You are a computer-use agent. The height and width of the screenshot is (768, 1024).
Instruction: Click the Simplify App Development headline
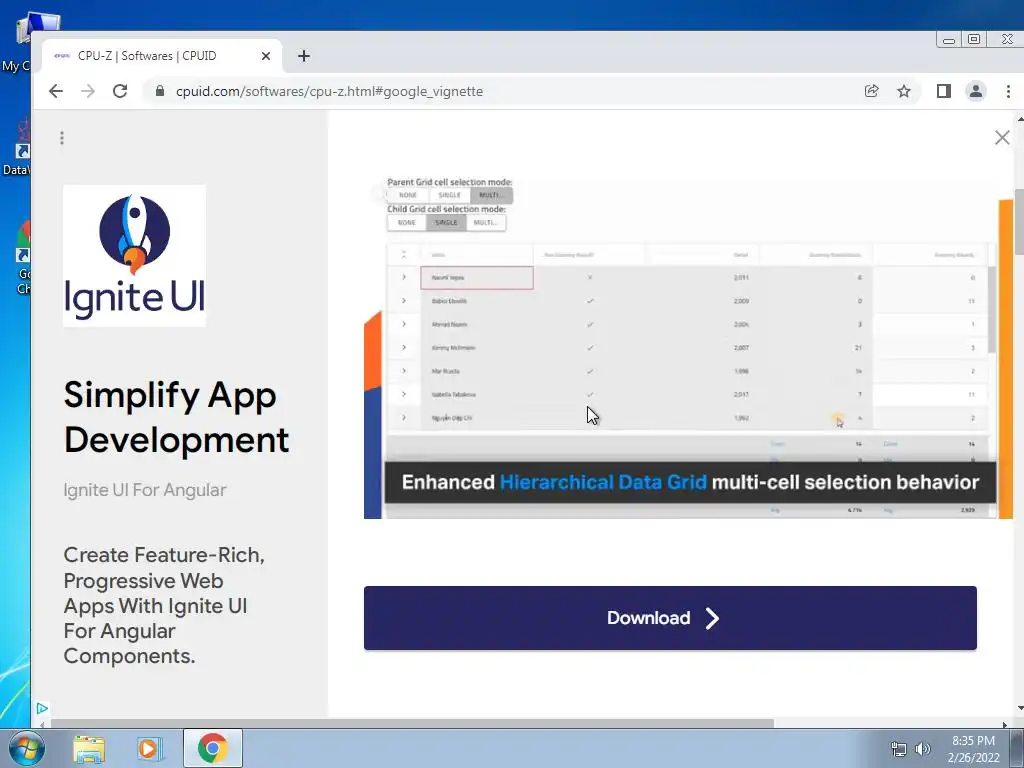[x=176, y=417]
